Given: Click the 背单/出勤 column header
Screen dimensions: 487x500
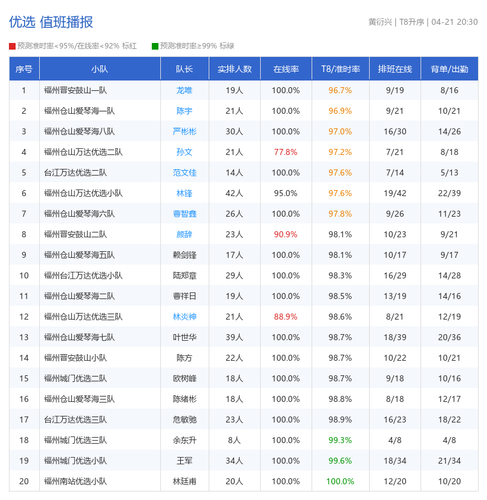Looking at the screenshot, I should pos(449,69).
